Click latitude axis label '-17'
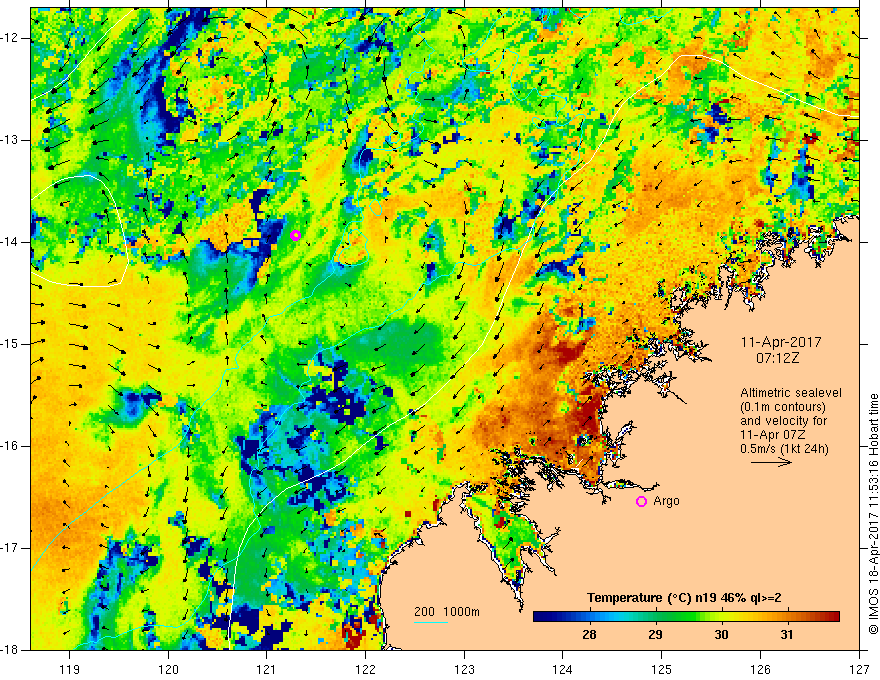The height and width of the screenshot is (680, 880). 11,548
